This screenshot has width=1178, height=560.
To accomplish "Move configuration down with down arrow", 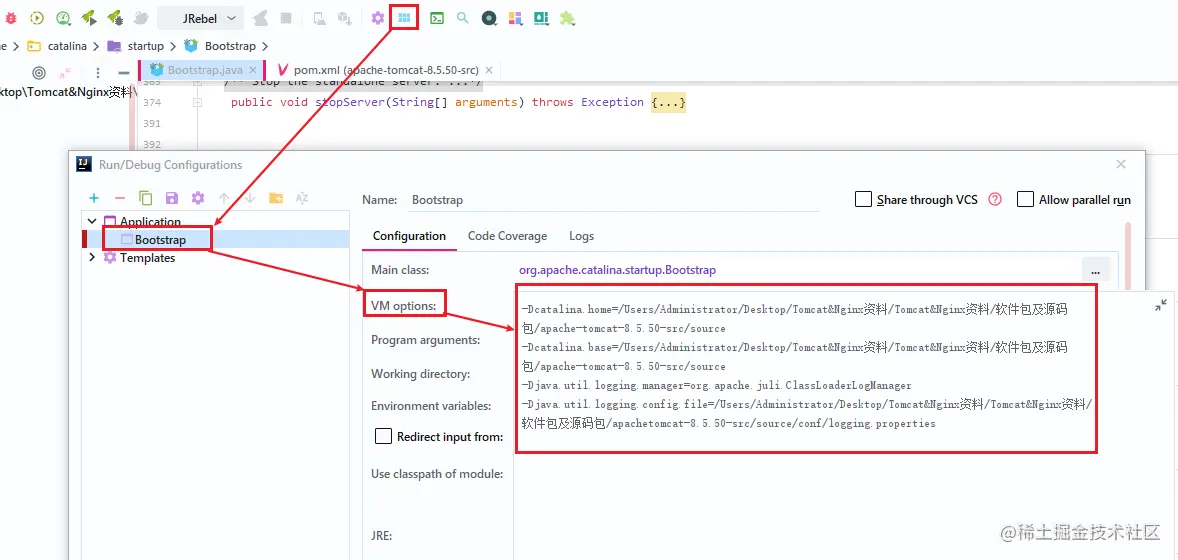I will coord(250,198).
